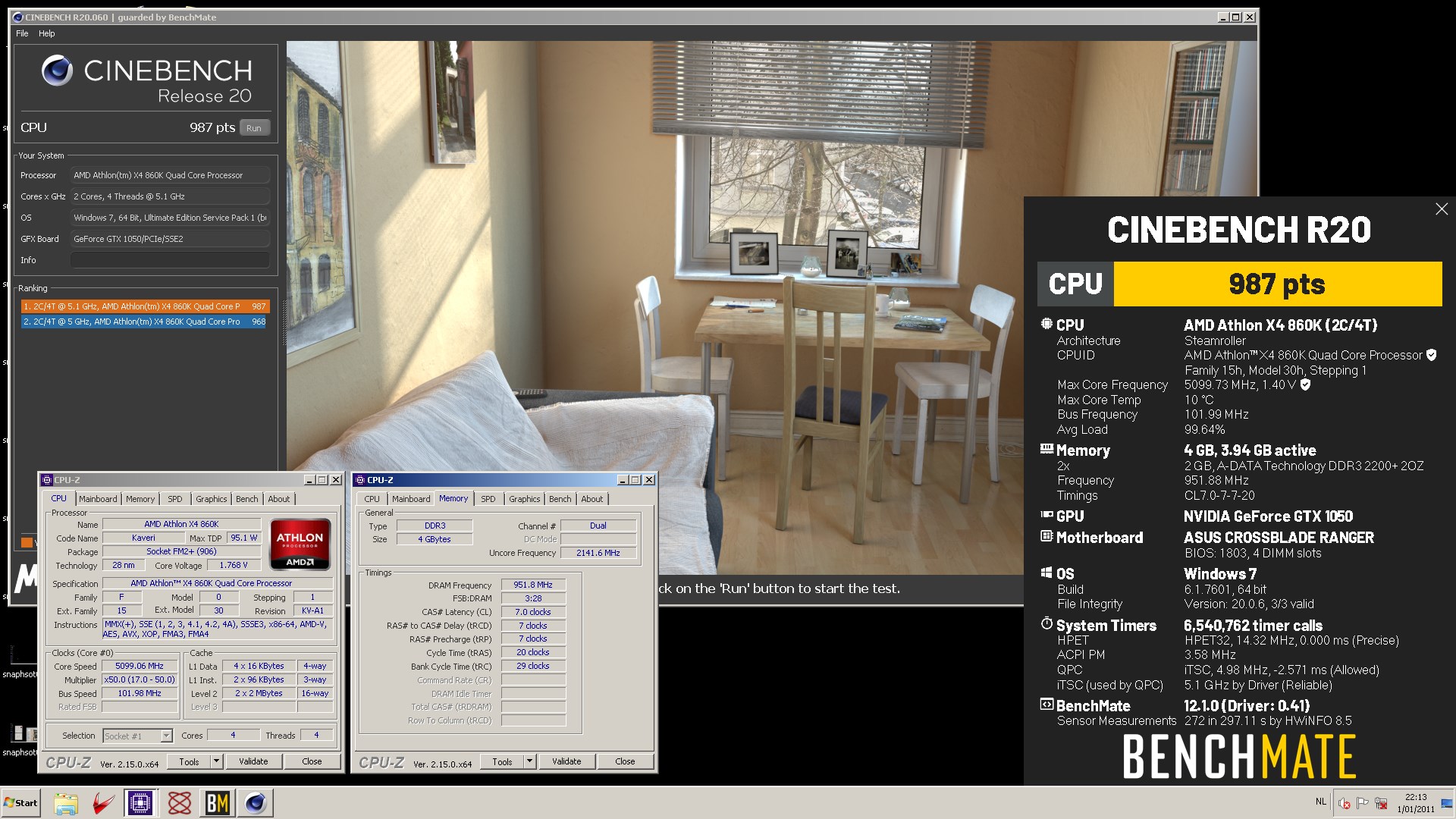Open the Bench tab in left CPU-Z

tap(247, 499)
